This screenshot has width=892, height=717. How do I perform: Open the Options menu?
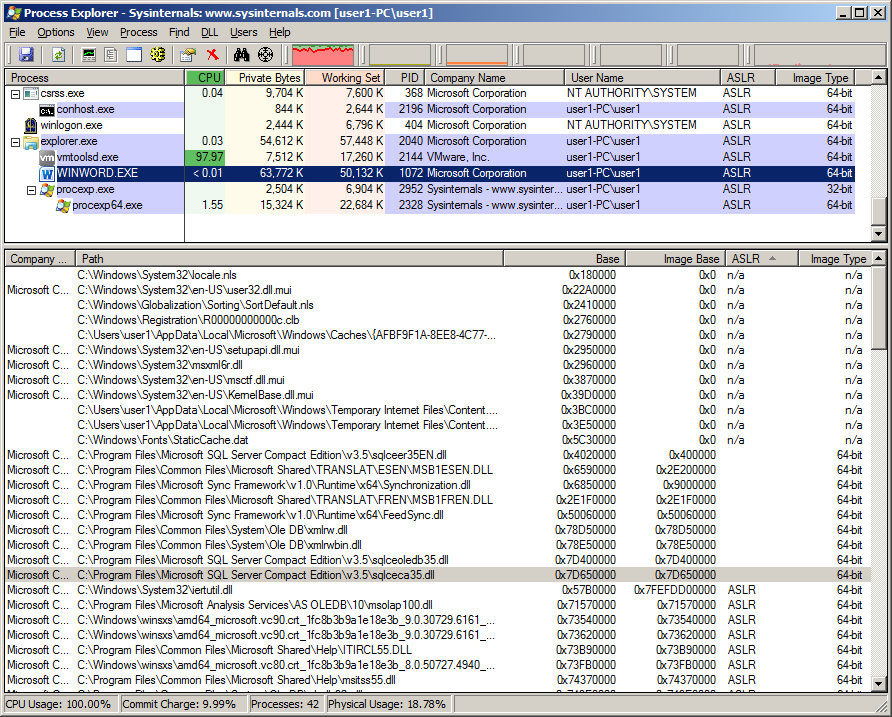pyautogui.click(x=56, y=32)
